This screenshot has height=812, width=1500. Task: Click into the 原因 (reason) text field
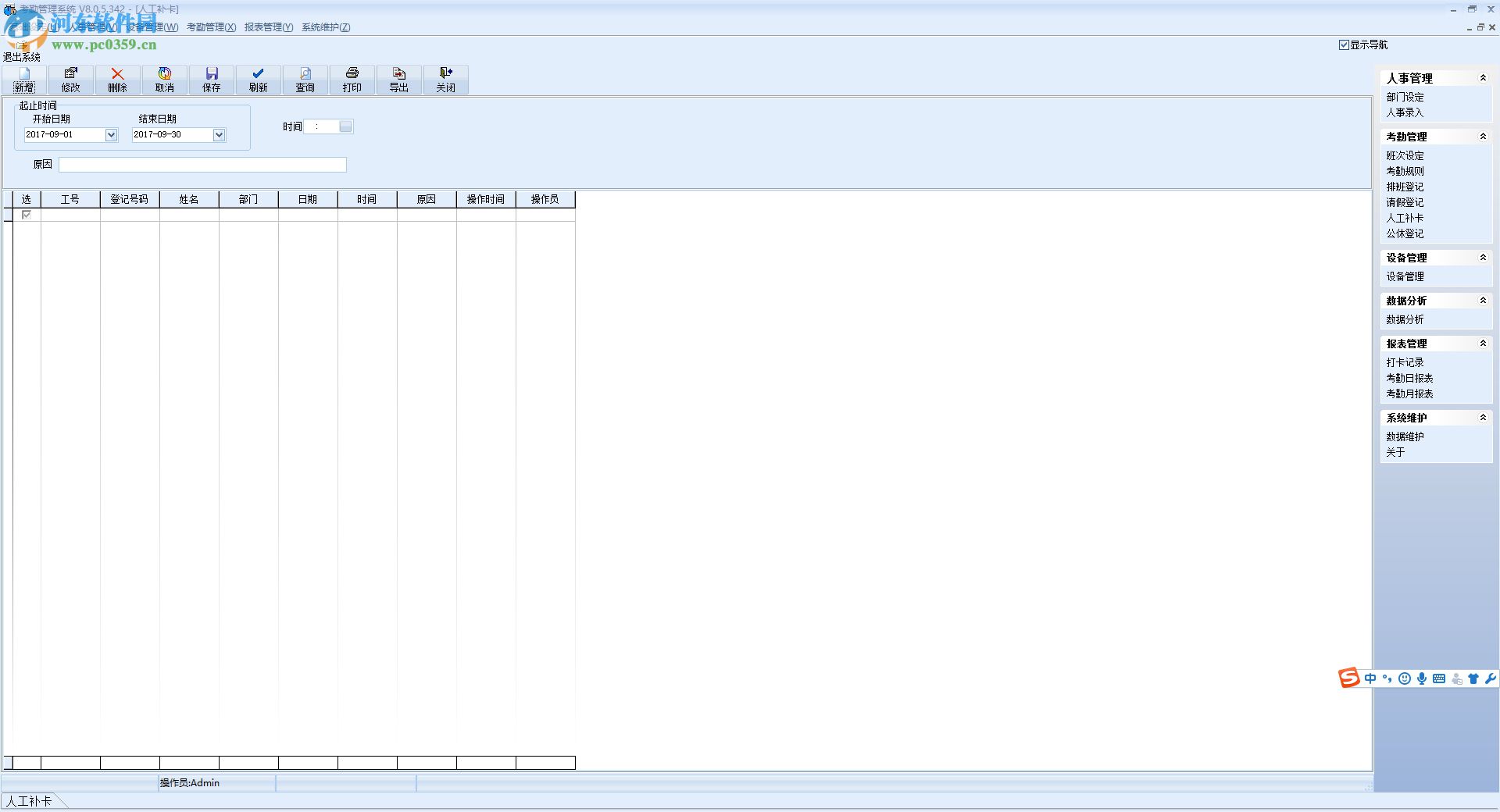202,165
